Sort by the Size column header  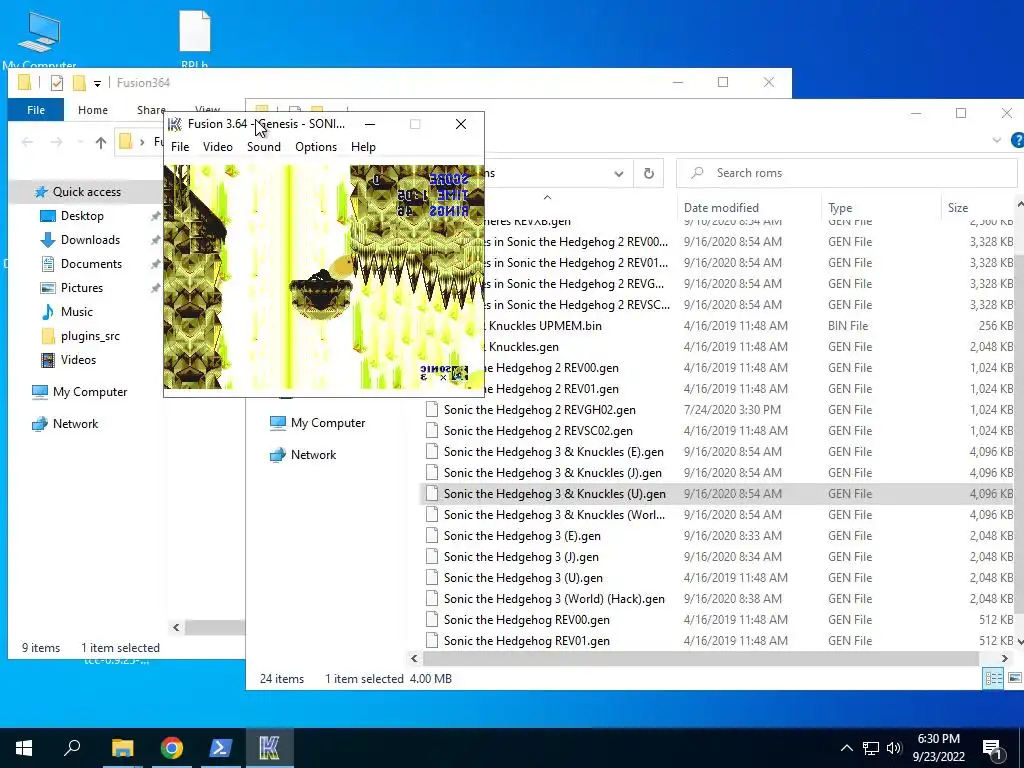click(957, 208)
